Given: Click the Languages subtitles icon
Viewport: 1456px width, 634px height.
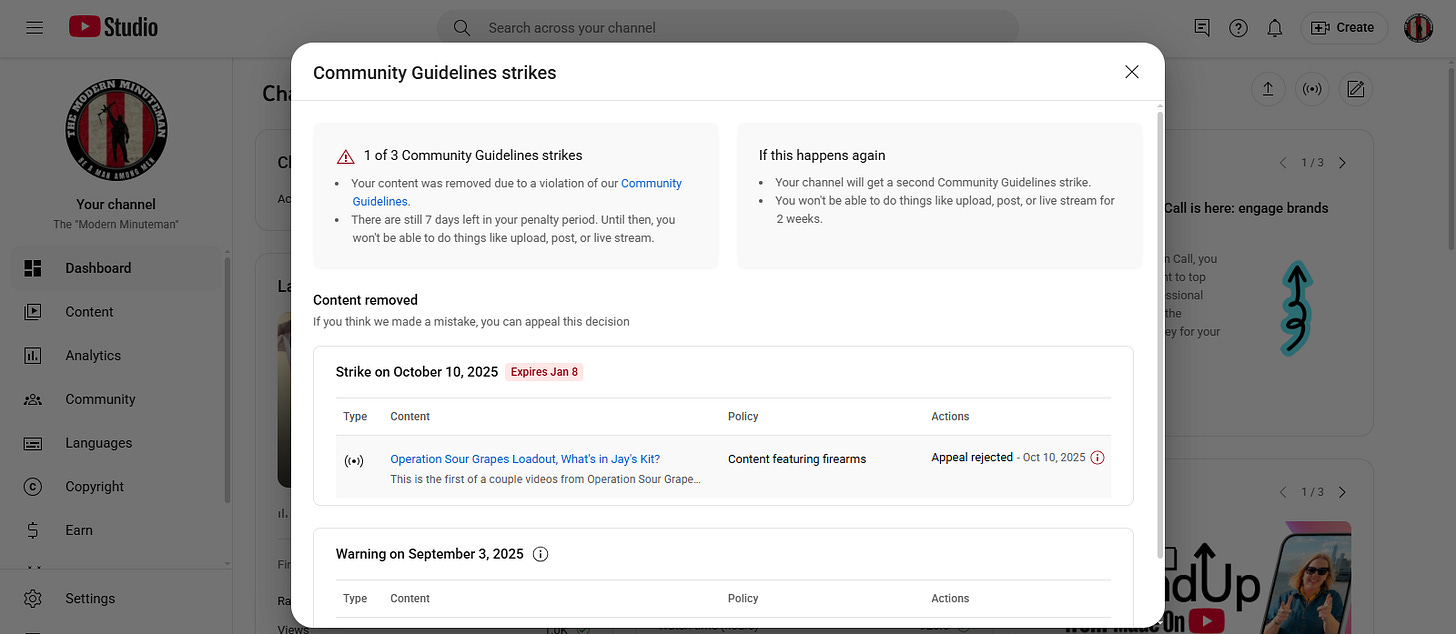Looking at the screenshot, I should (33, 443).
